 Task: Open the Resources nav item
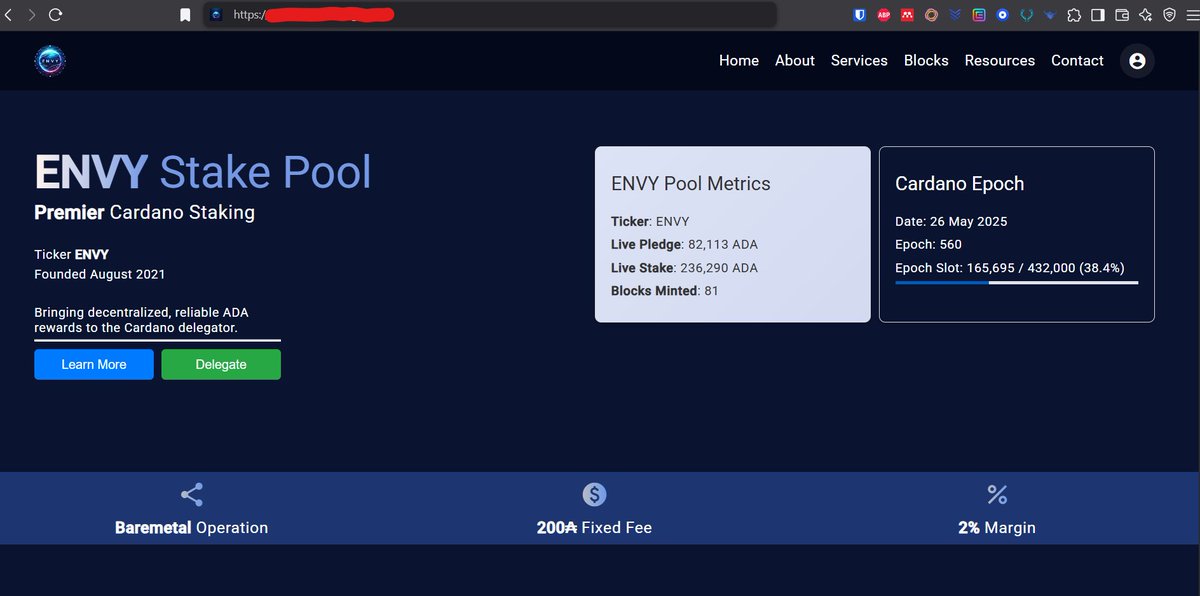(1000, 61)
